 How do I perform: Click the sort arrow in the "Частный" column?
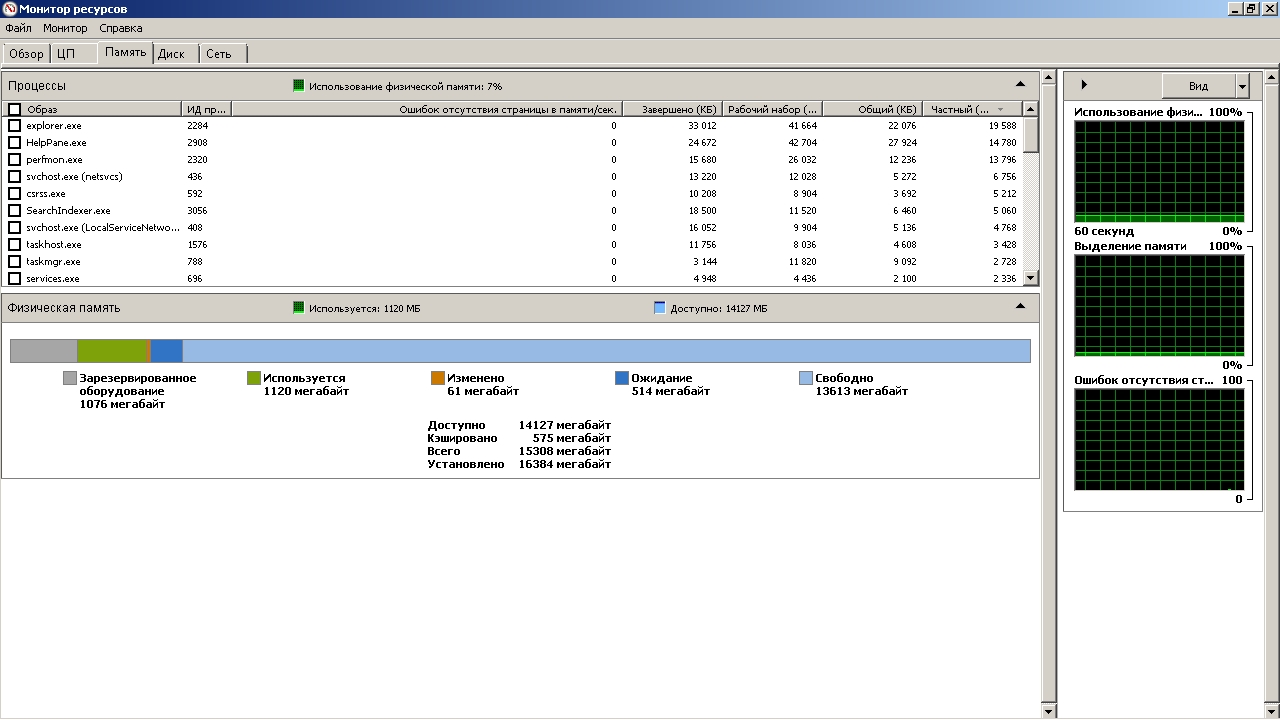click(x=1000, y=109)
